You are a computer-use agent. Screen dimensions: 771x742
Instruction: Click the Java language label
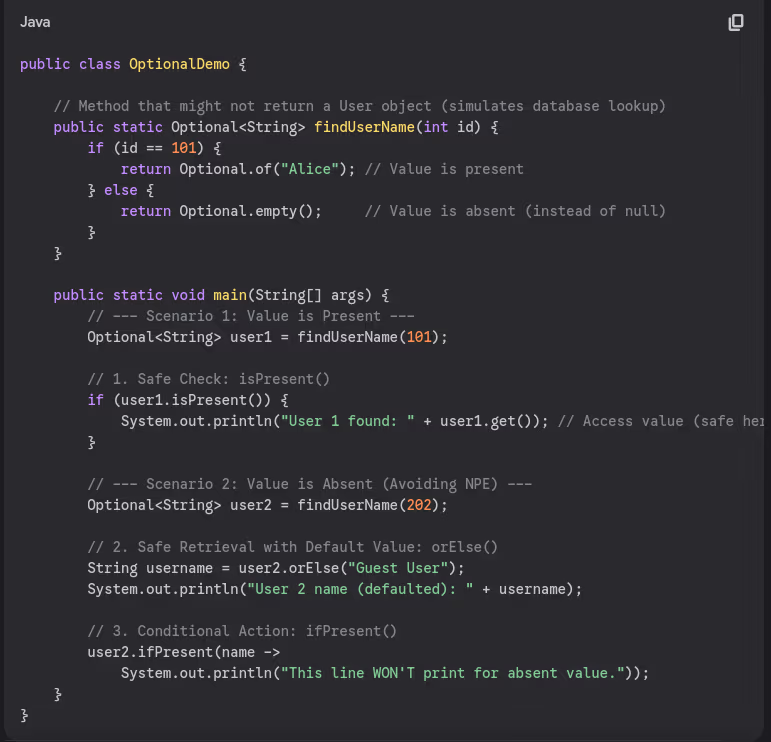35,22
